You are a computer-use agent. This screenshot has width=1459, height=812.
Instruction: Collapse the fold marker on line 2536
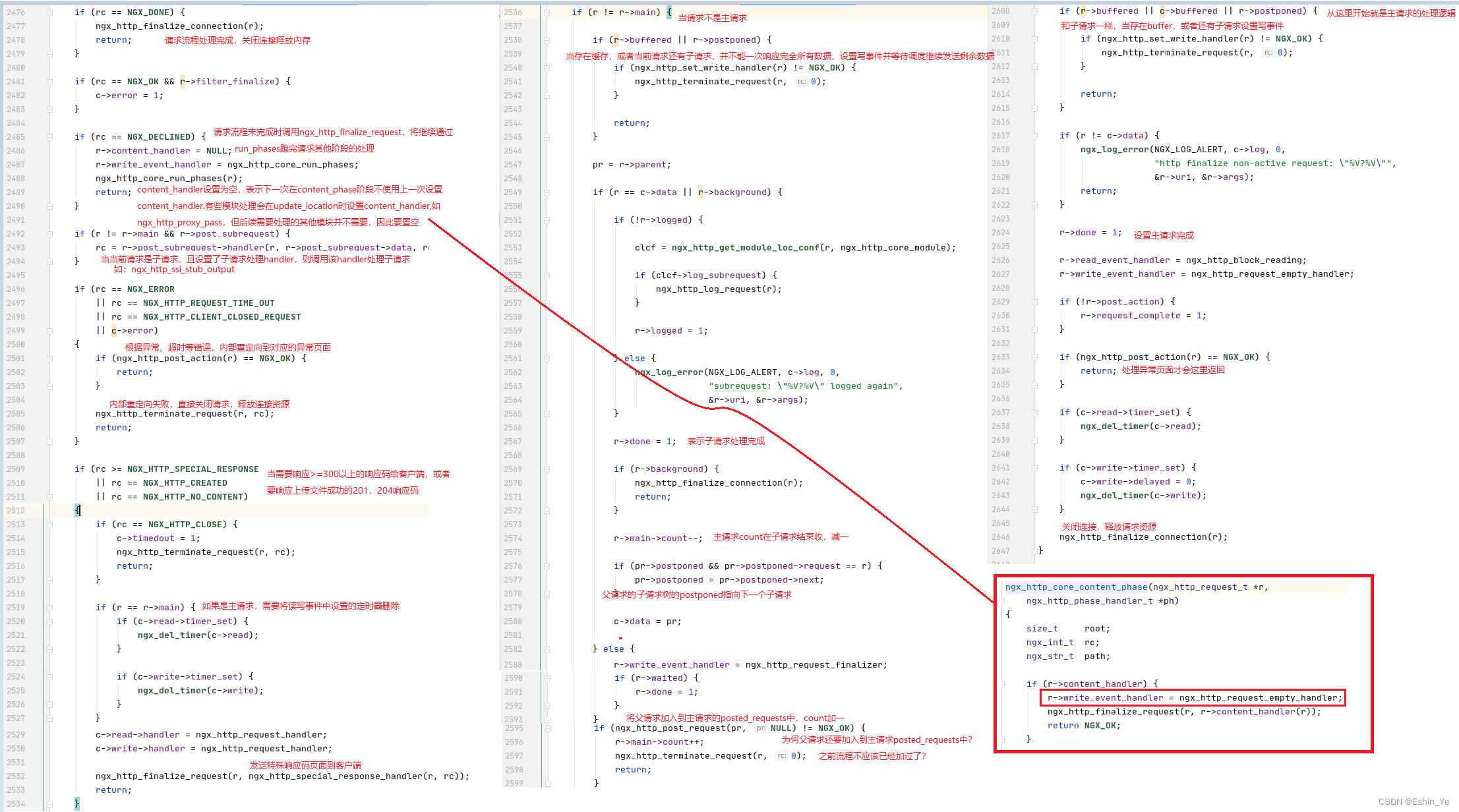(547, 13)
